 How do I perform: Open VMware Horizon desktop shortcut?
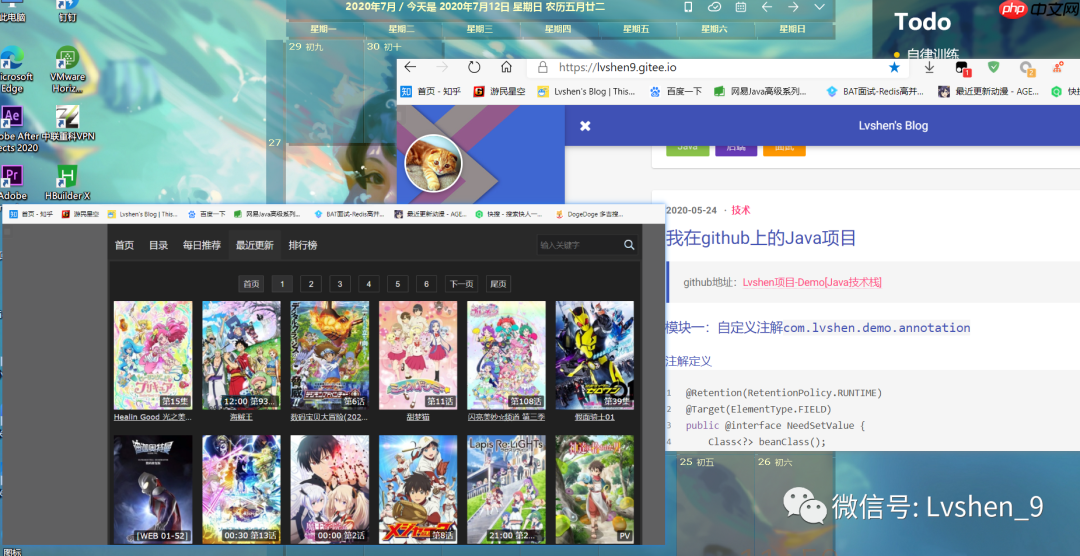(x=68, y=70)
